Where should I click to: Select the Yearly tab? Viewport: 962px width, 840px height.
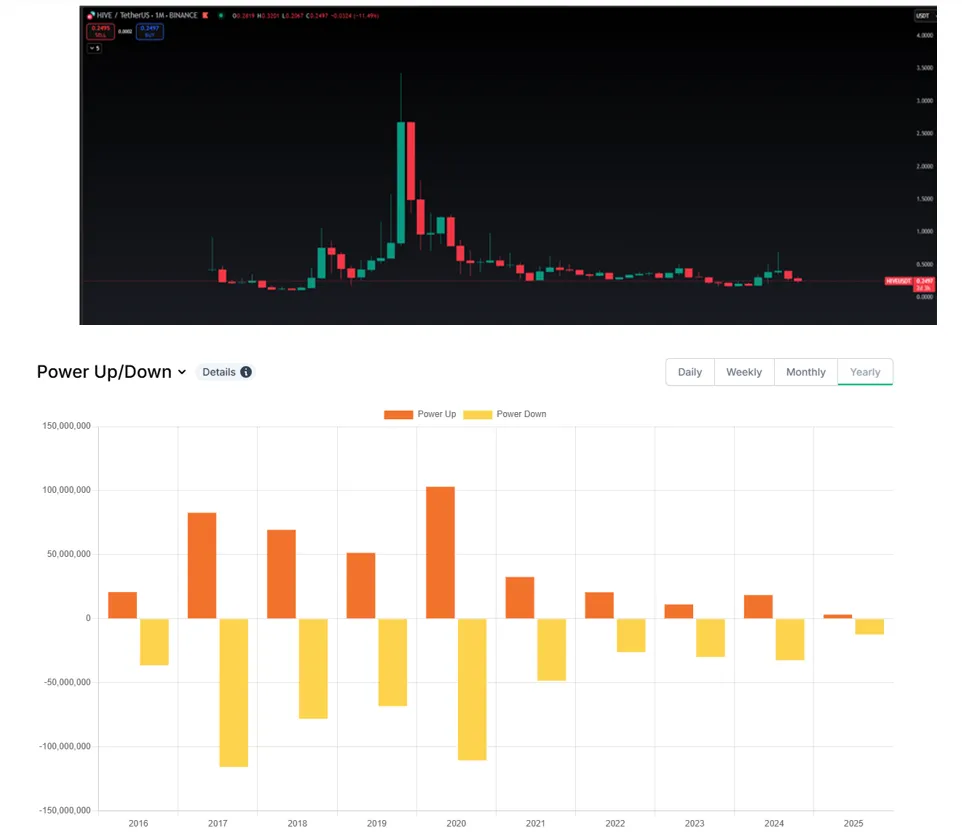click(865, 372)
